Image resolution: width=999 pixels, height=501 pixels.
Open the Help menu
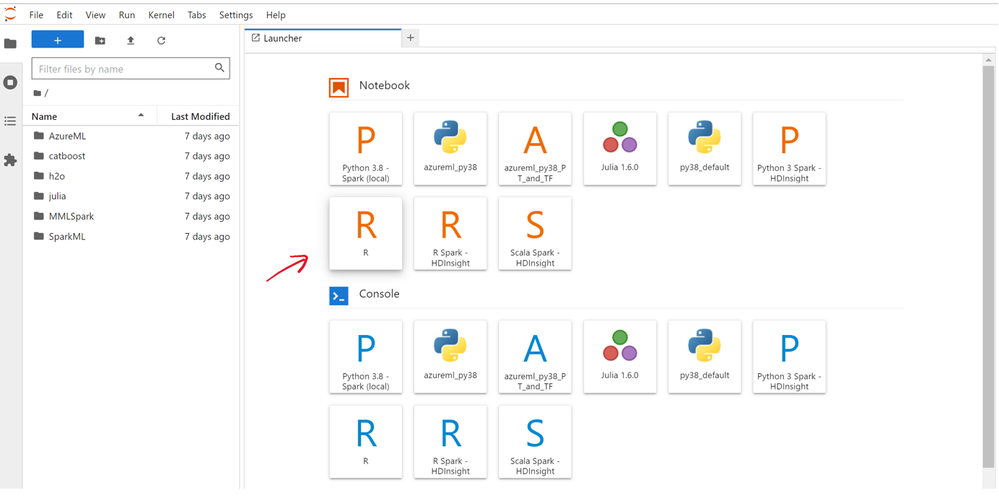click(276, 15)
